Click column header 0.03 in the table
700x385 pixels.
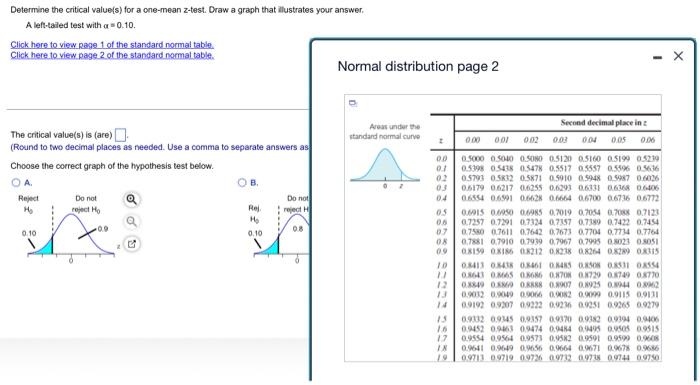(x=560, y=140)
